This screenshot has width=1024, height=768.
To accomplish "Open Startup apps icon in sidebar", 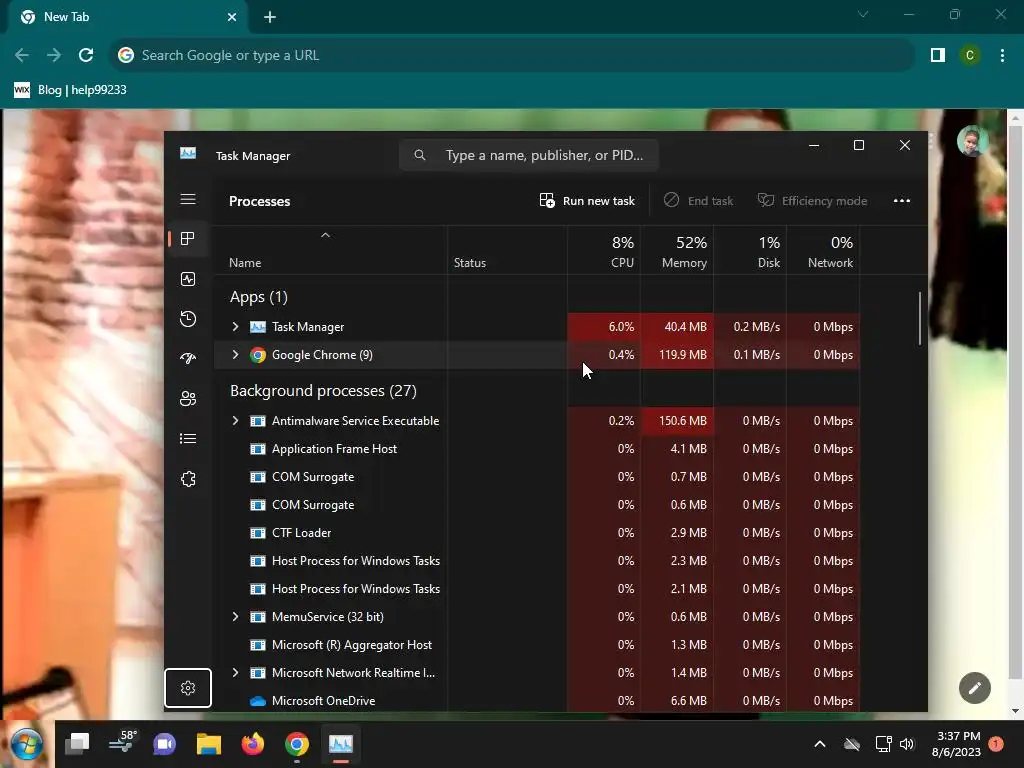I will point(188,359).
